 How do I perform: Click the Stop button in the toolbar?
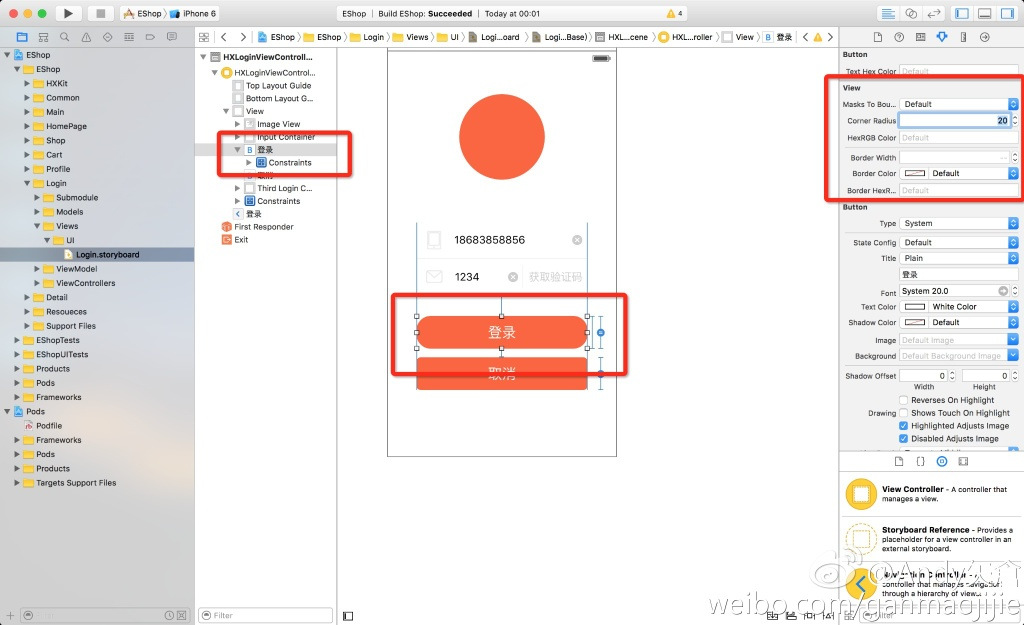coord(100,14)
